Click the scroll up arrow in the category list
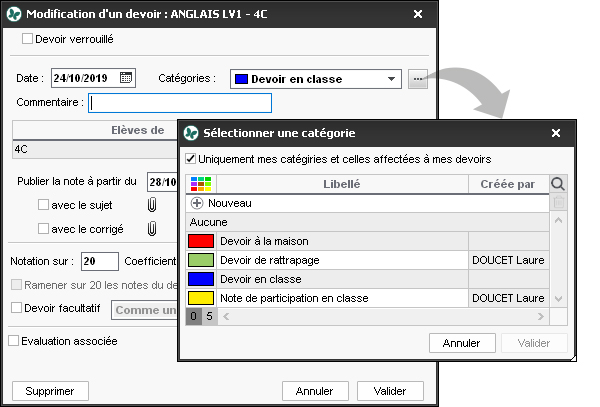 pos(558,220)
